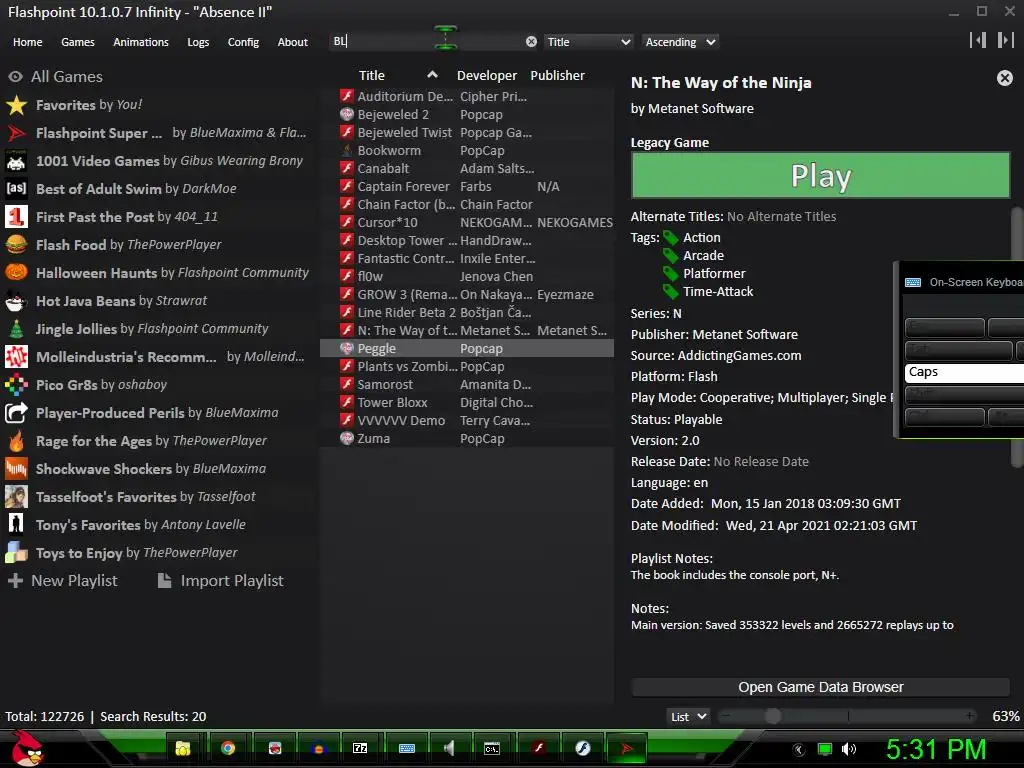The height and width of the screenshot is (768, 1024).
Task: Collapse the right sidebar toggle icon
Action: pos(1005,40)
